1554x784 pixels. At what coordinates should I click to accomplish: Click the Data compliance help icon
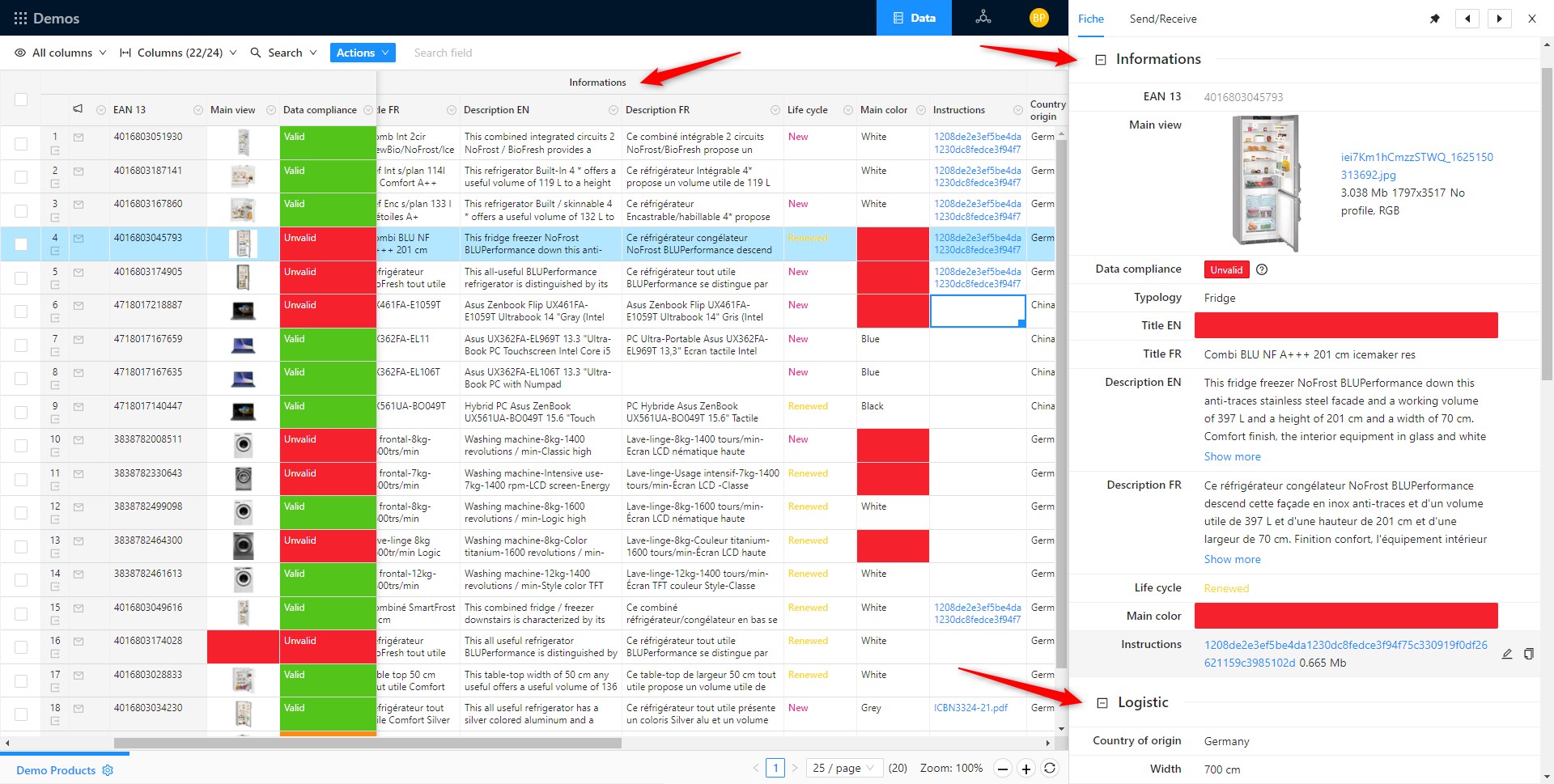(1262, 270)
